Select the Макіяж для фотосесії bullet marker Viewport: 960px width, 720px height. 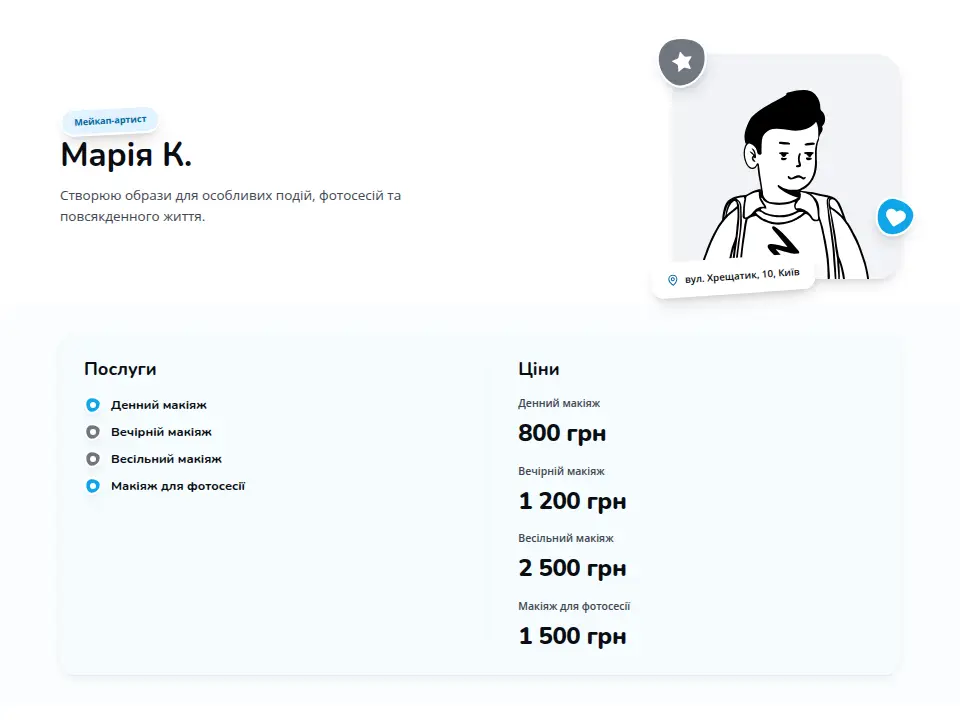92,486
